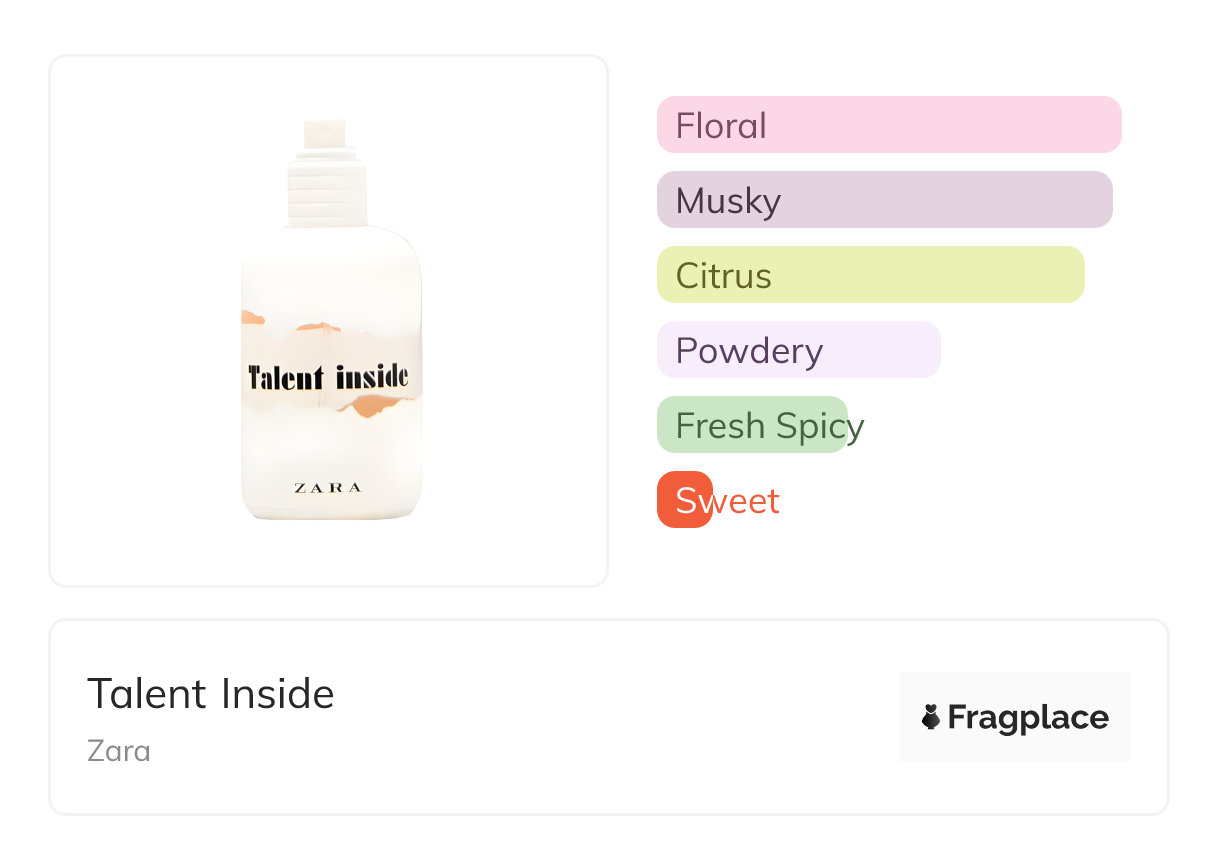Open the Talent Inside fragrance title
This screenshot has height=864, width=1218.
pyautogui.click(x=211, y=694)
